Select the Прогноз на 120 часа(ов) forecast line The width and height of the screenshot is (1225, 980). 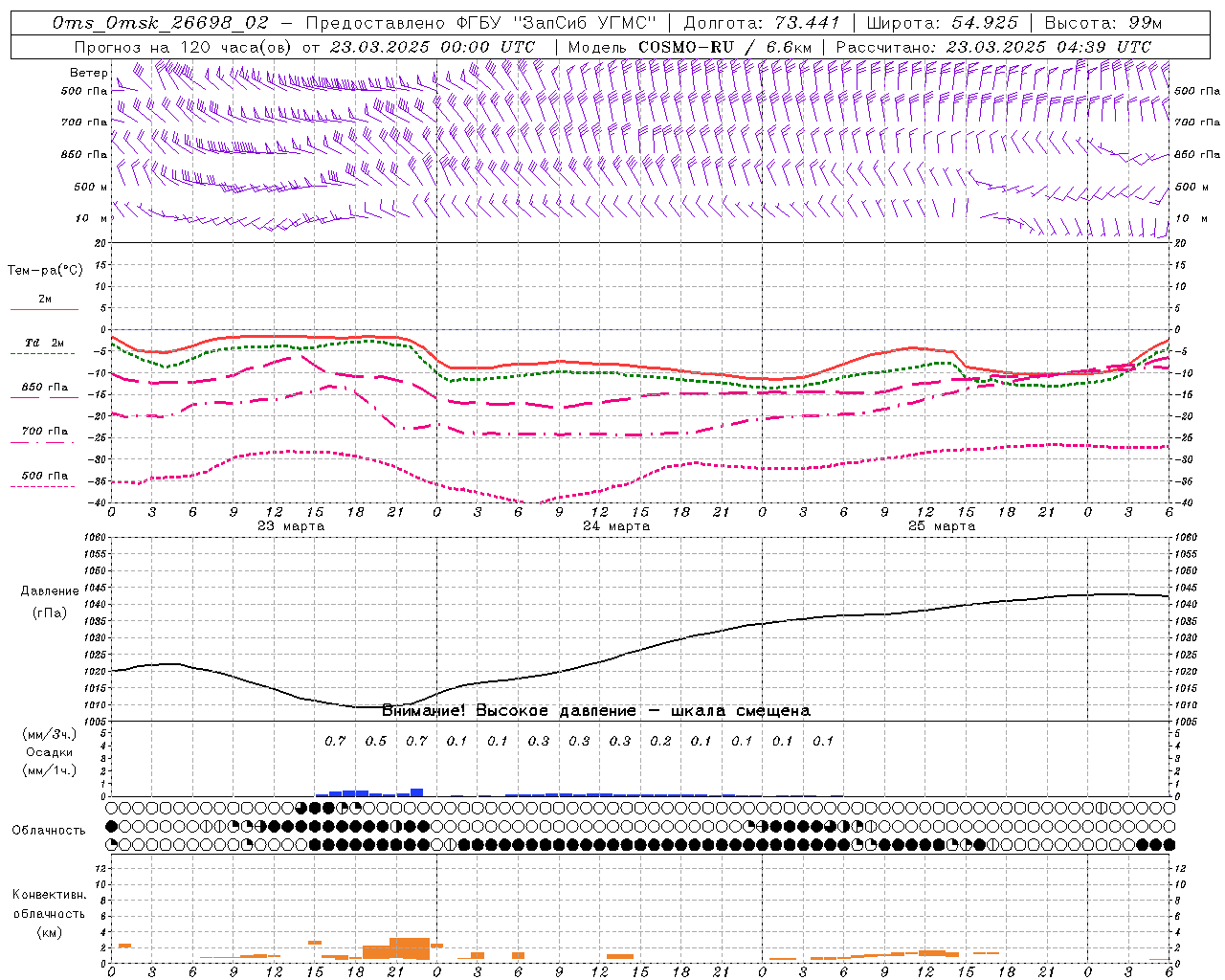coord(304,47)
